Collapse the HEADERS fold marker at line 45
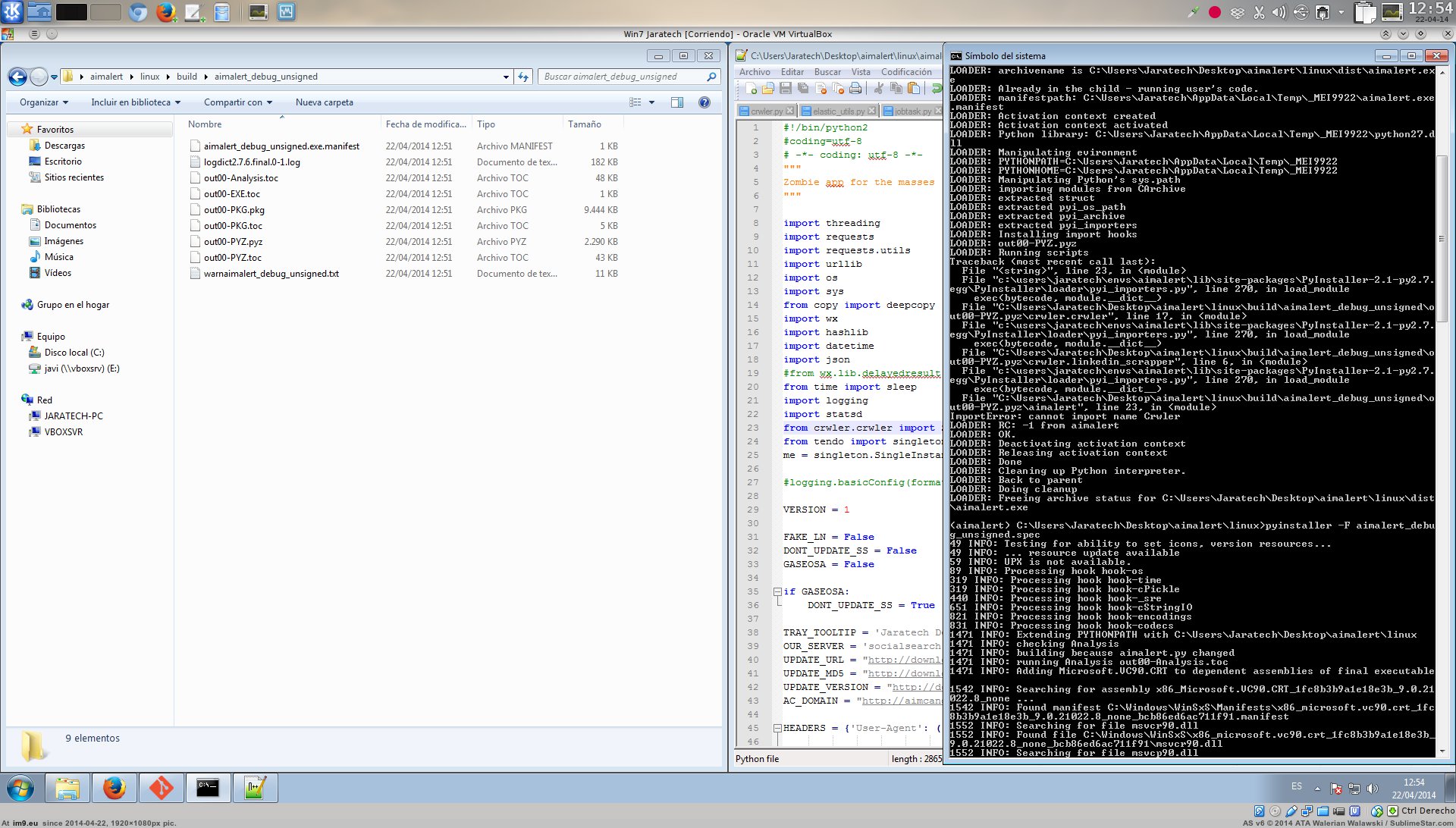The height and width of the screenshot is (828, 1456). 777,728
